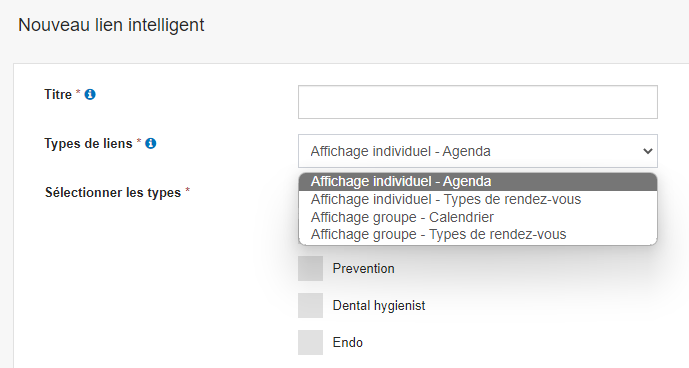The width and height of the screenshot is (689, 368).
Task: Click red asterisk next to Sélectionner les types
Action: coord(188,191)
